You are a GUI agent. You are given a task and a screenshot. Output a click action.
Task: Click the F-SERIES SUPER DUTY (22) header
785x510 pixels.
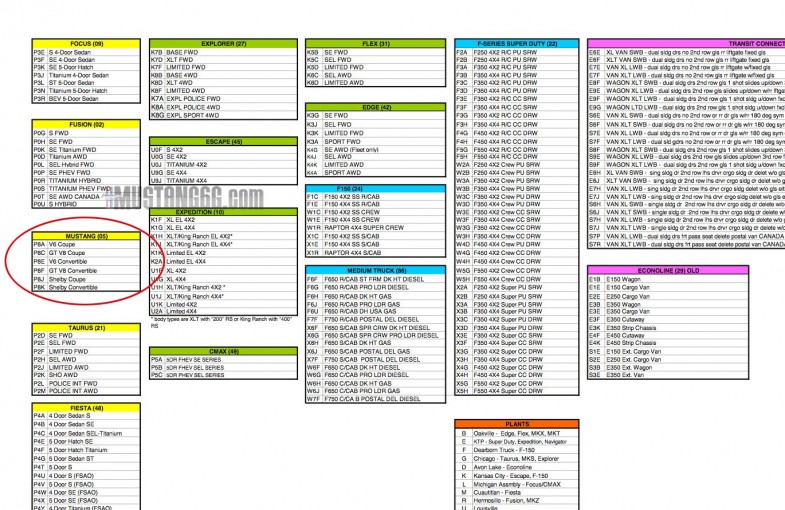pyautogui.click(x=517, y=44)
